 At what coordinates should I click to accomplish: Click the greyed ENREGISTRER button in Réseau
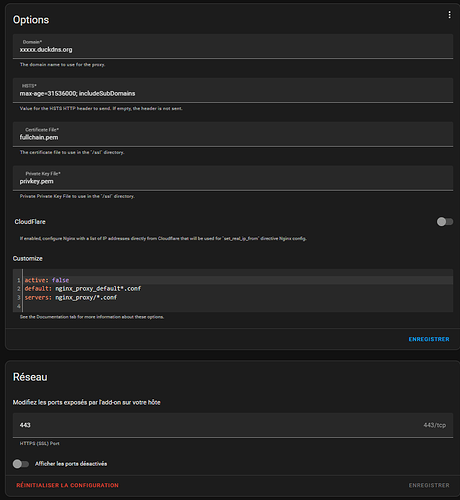pyautogui.click(x=429, y=485)
